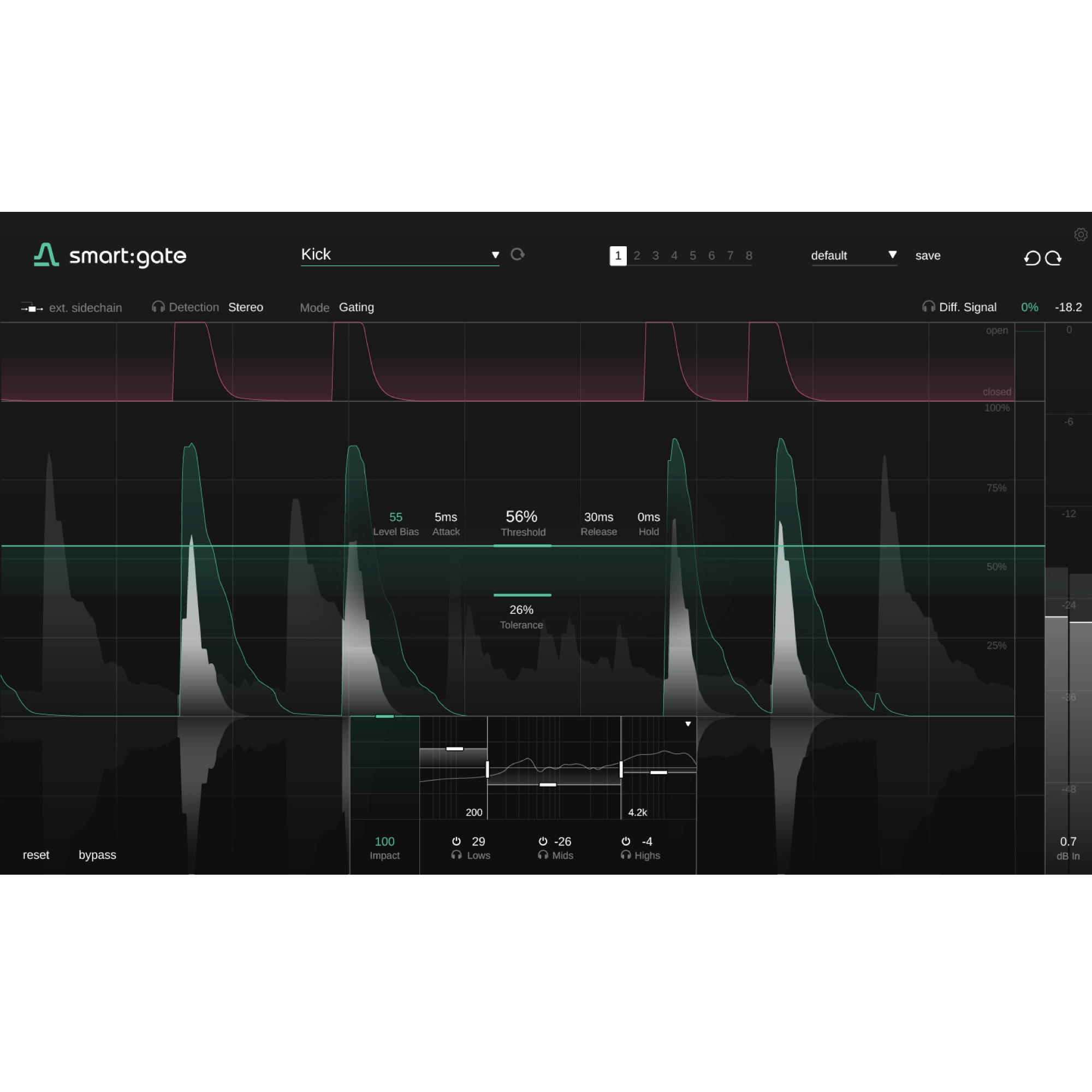Screen dimensions: 1092x1092
Task: Click the Mids band gain handle
Action: (548, 785)
